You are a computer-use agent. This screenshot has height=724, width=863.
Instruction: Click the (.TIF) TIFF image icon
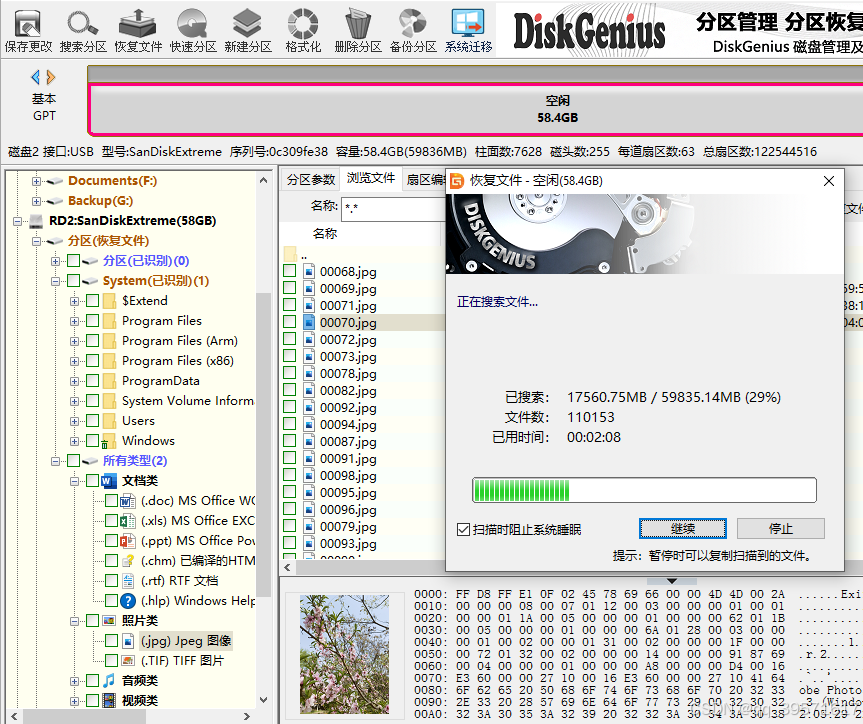[x=128, y=661]
